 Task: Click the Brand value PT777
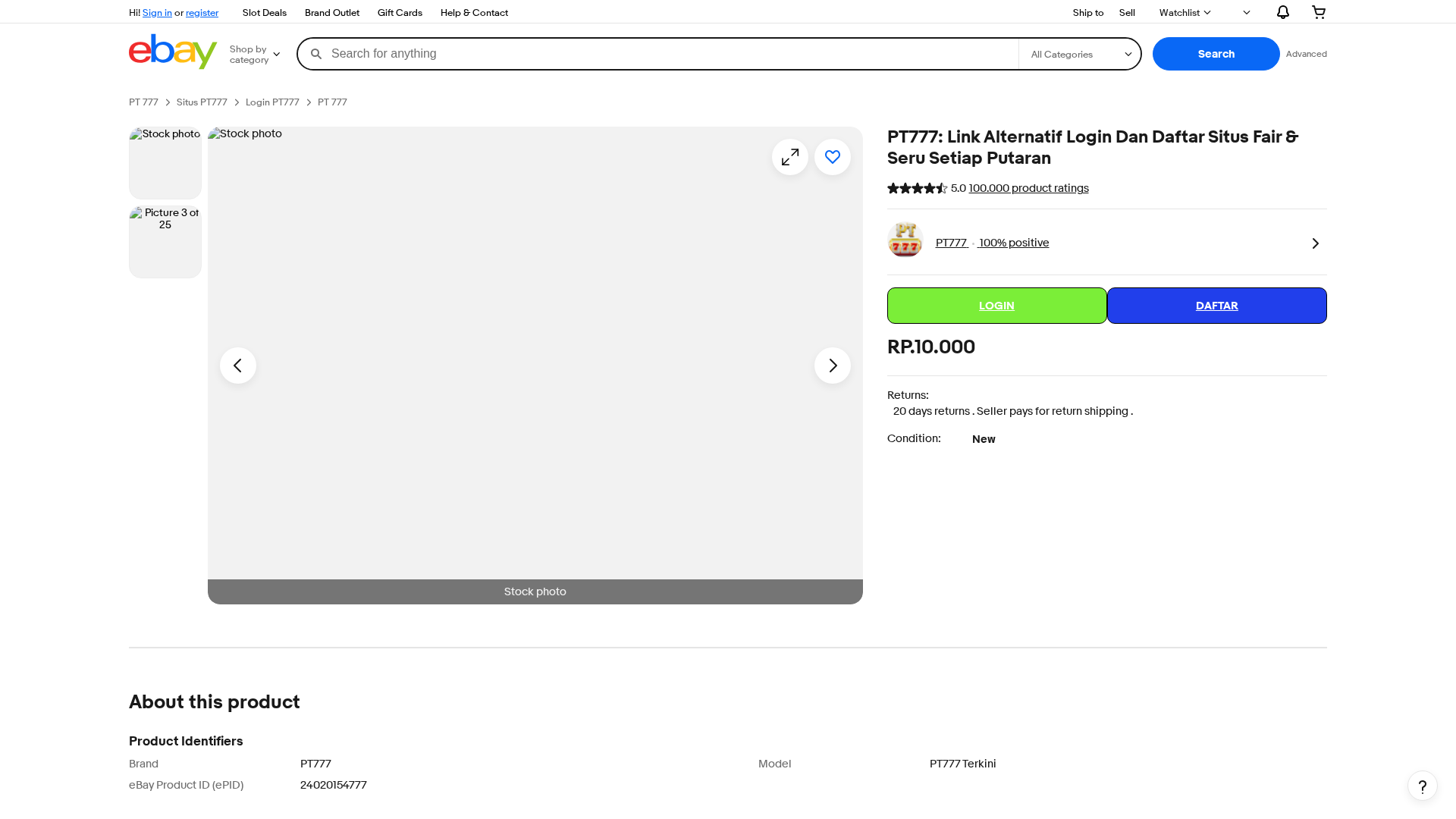click(315, 764)
